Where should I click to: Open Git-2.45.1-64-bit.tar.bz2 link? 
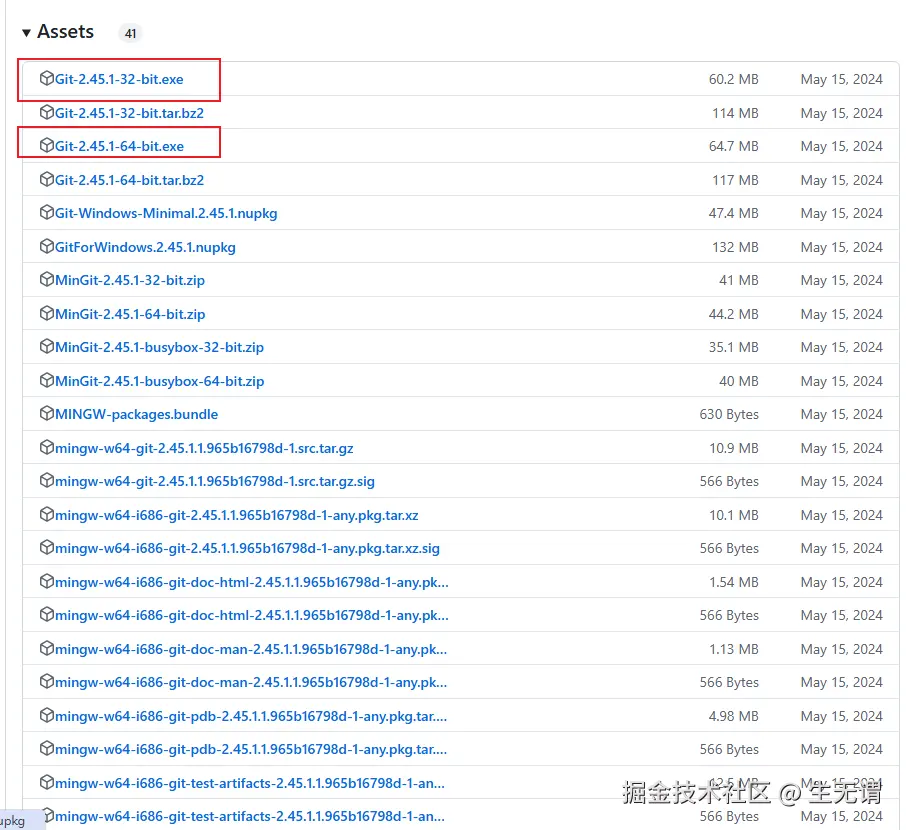click(129, 180)
